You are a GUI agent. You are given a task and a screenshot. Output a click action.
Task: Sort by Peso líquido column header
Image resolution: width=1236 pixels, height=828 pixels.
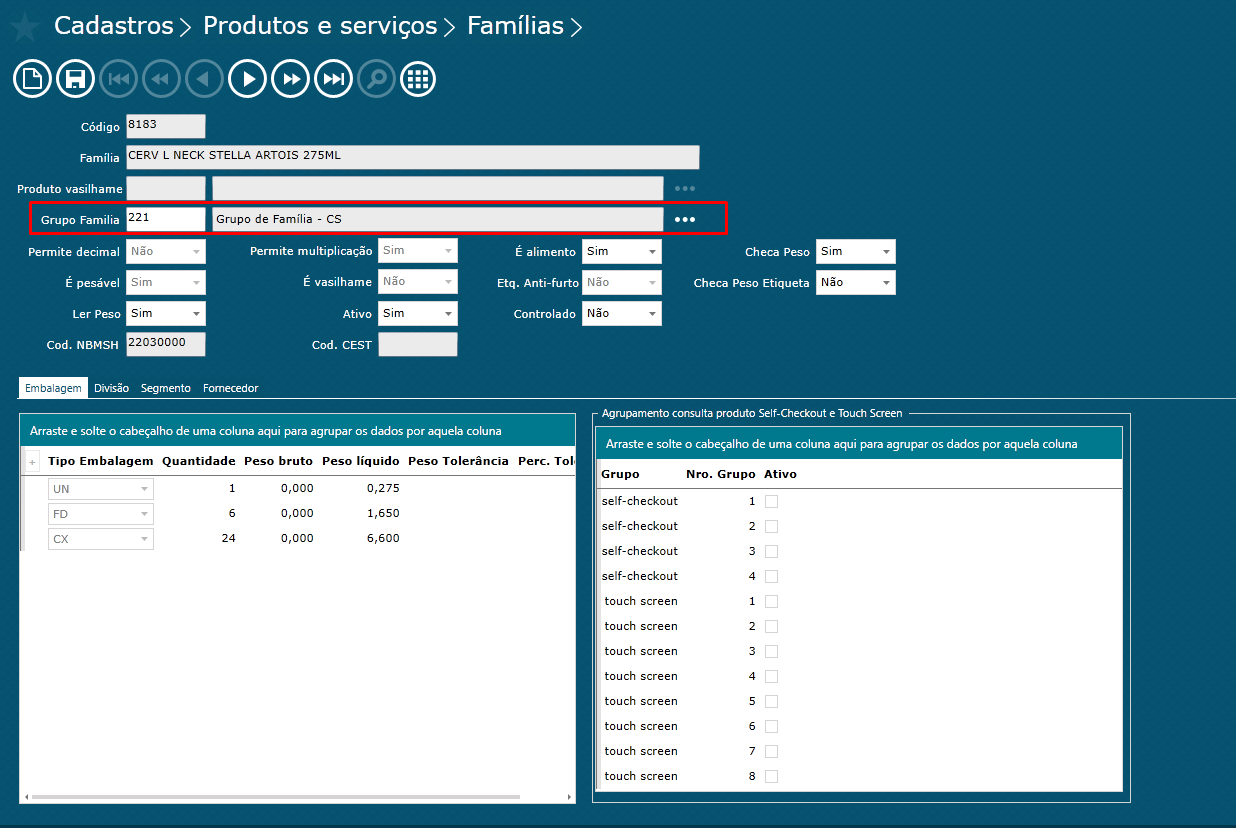coord(361,461)
